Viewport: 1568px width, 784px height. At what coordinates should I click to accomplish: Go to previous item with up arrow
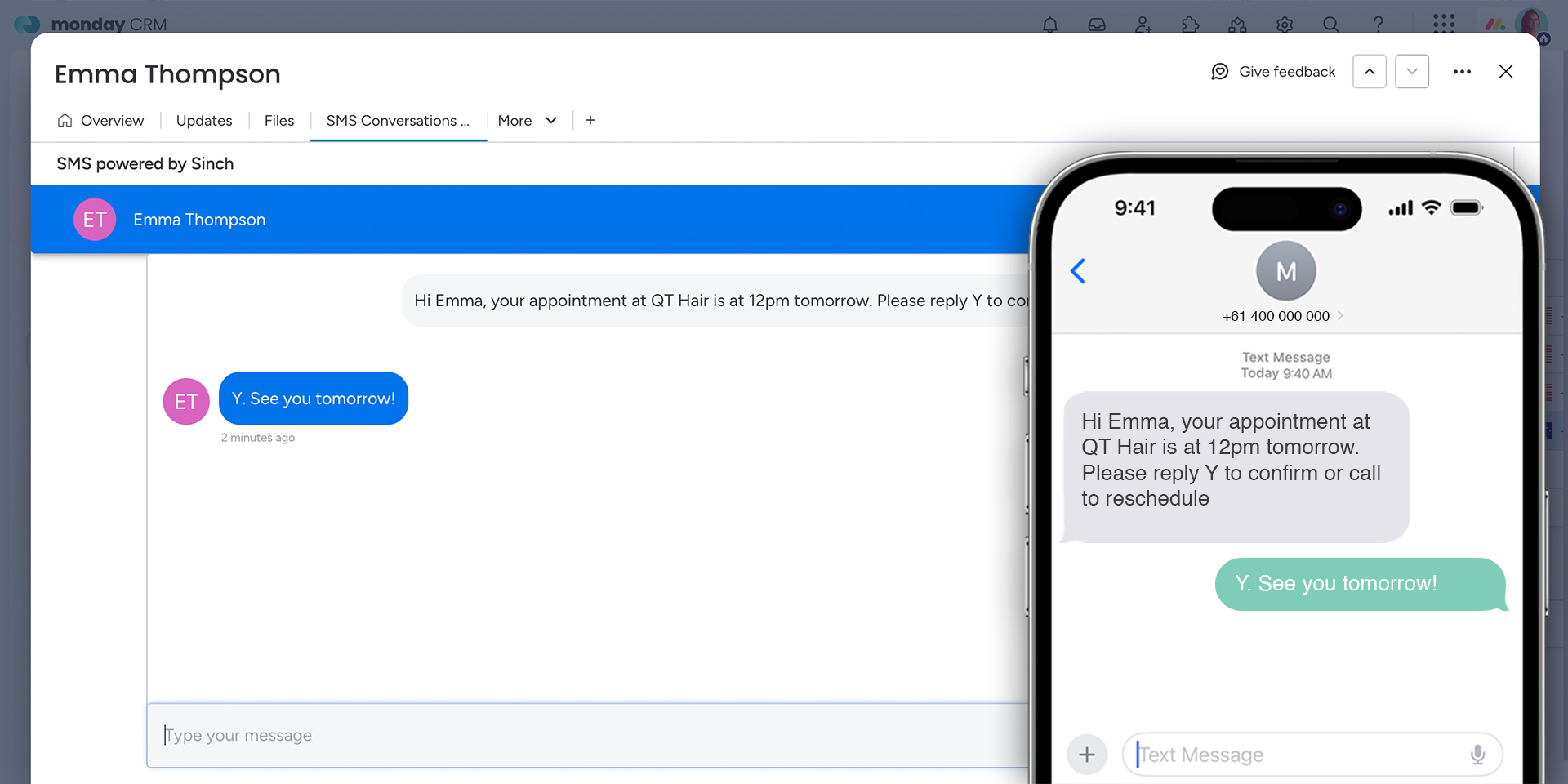pyautogui.click(x=1370, y=72)
